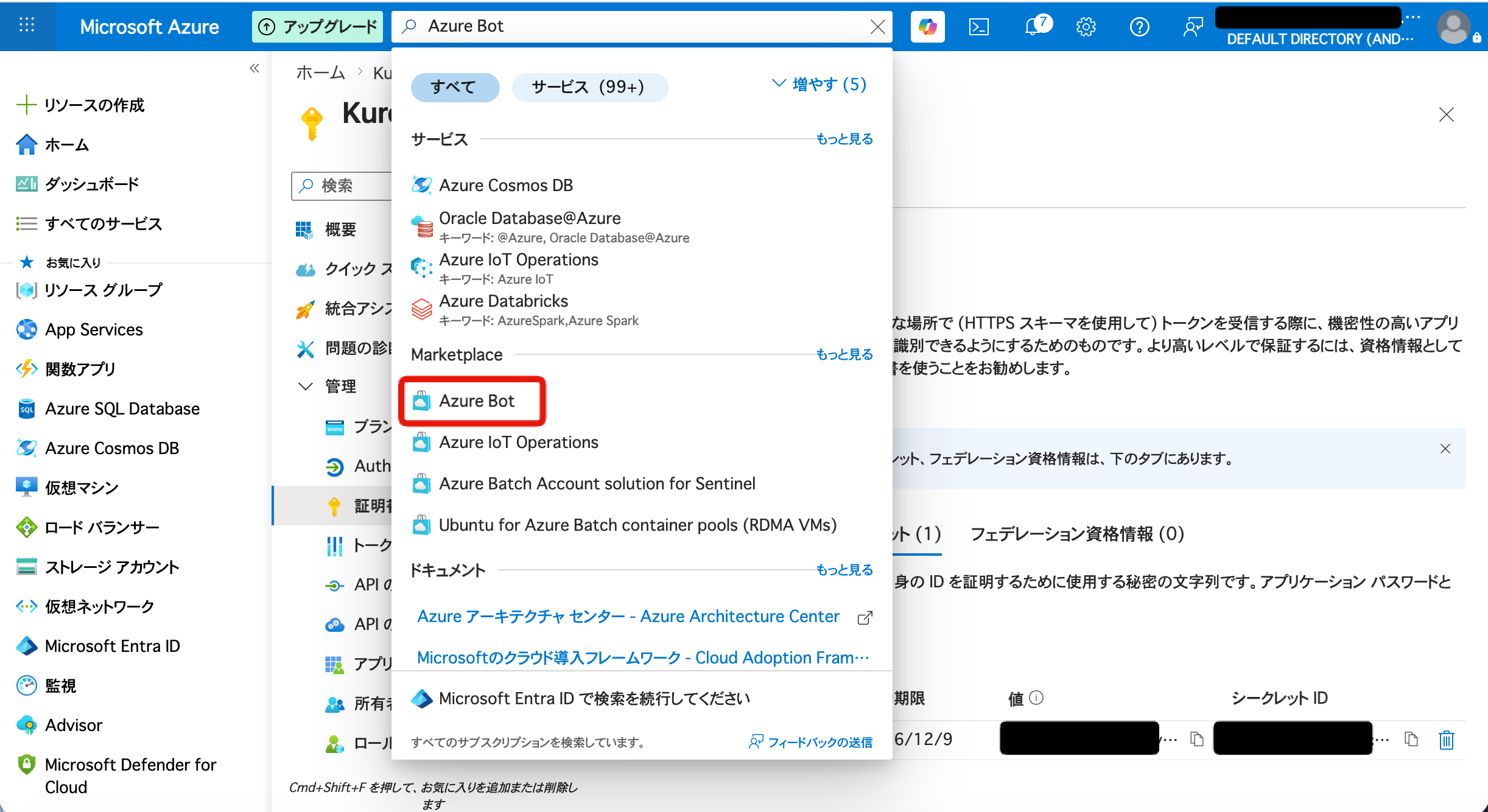This screenshot has width=1488, height=812.
Task: Focus the resource menu 検索 field
Action: coord(343,186)
